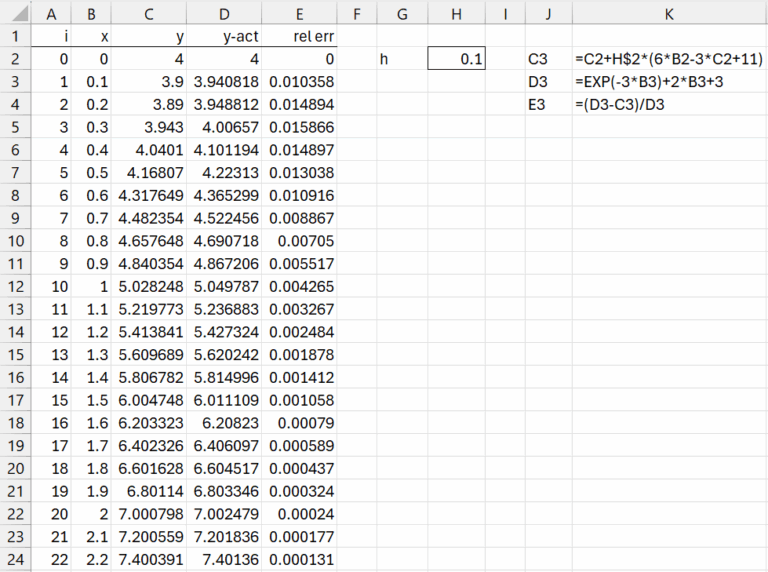Click column header C
This screenshot has height=572, width=768.
[149, 14]
